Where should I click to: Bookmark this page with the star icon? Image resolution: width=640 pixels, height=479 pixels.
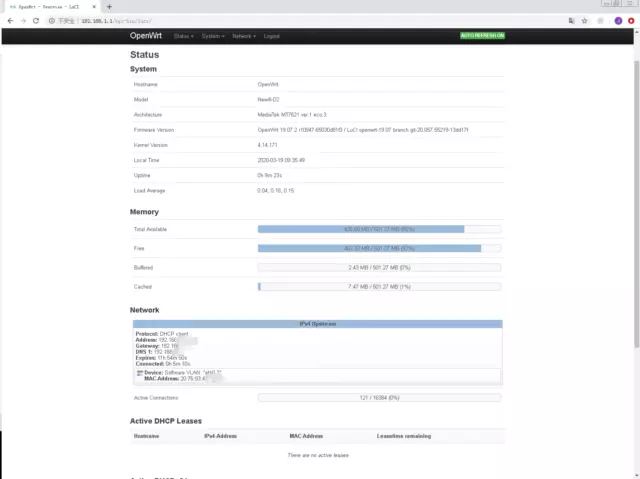tap(584, 21)
